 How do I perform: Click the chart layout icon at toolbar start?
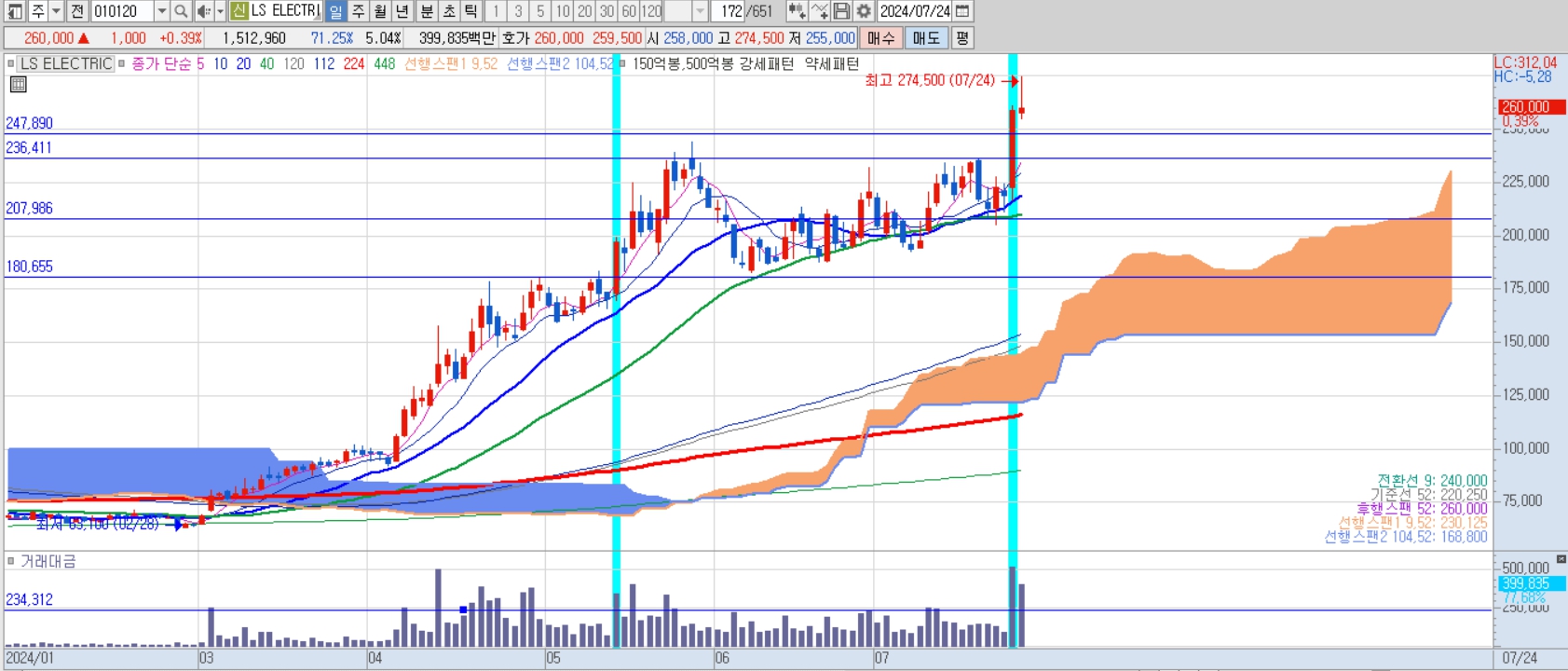coord(14,11)
